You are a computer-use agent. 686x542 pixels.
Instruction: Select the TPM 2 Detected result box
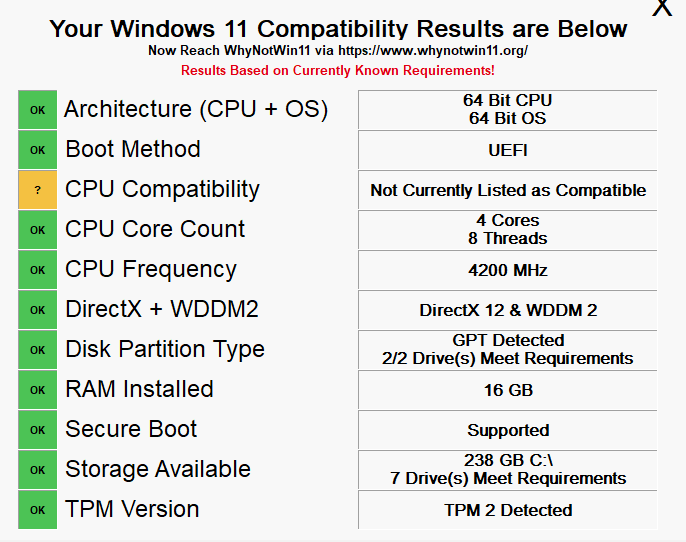tap(508, 510)
